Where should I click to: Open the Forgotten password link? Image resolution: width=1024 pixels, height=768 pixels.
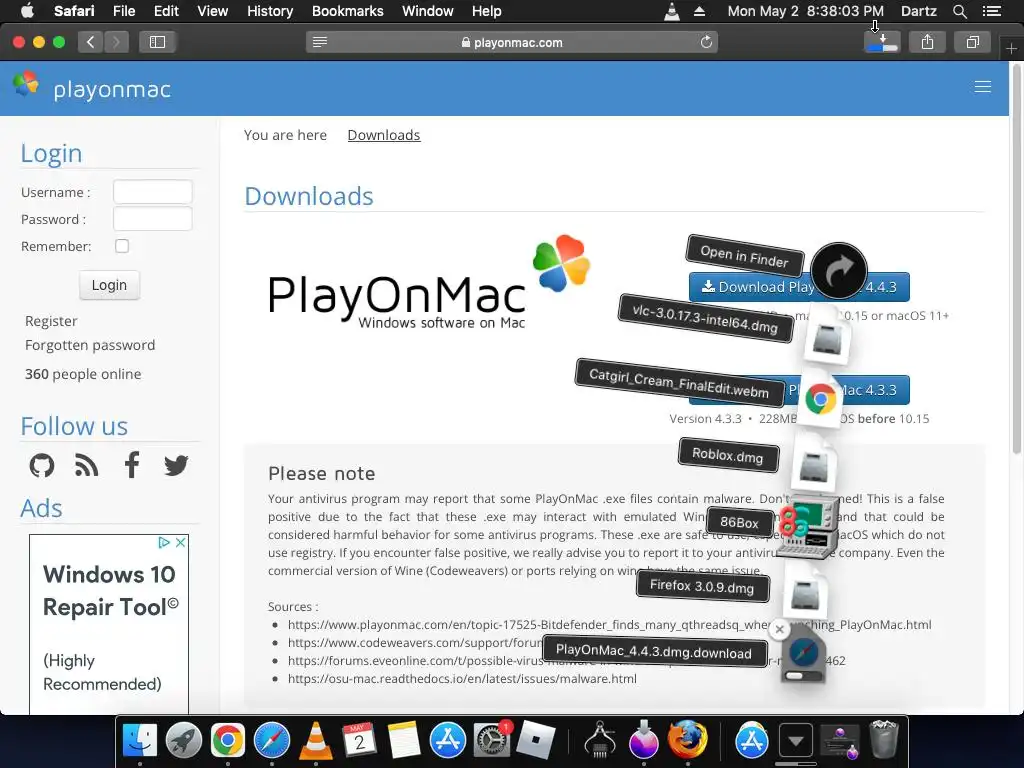90,345
